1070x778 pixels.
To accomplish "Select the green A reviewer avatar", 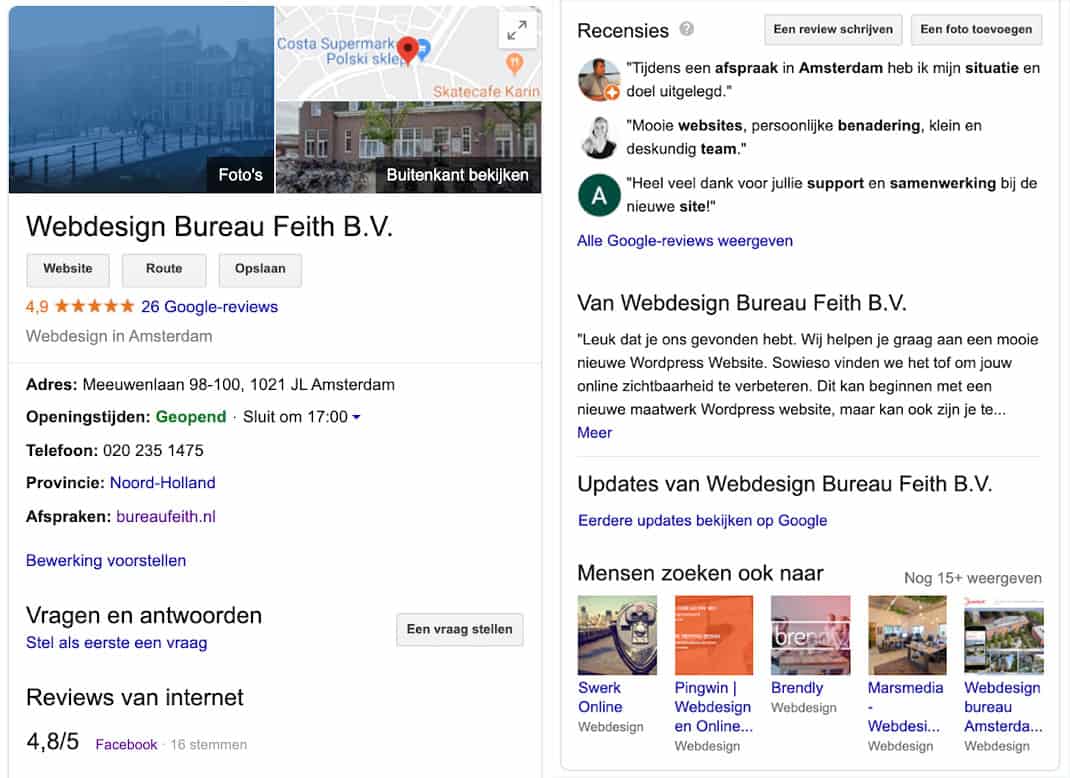I will click(598, 196).
